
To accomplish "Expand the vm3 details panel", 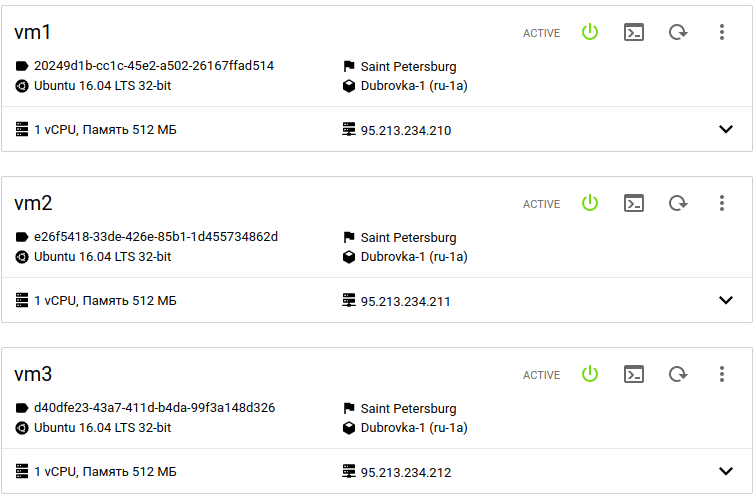I will [726, 471].
